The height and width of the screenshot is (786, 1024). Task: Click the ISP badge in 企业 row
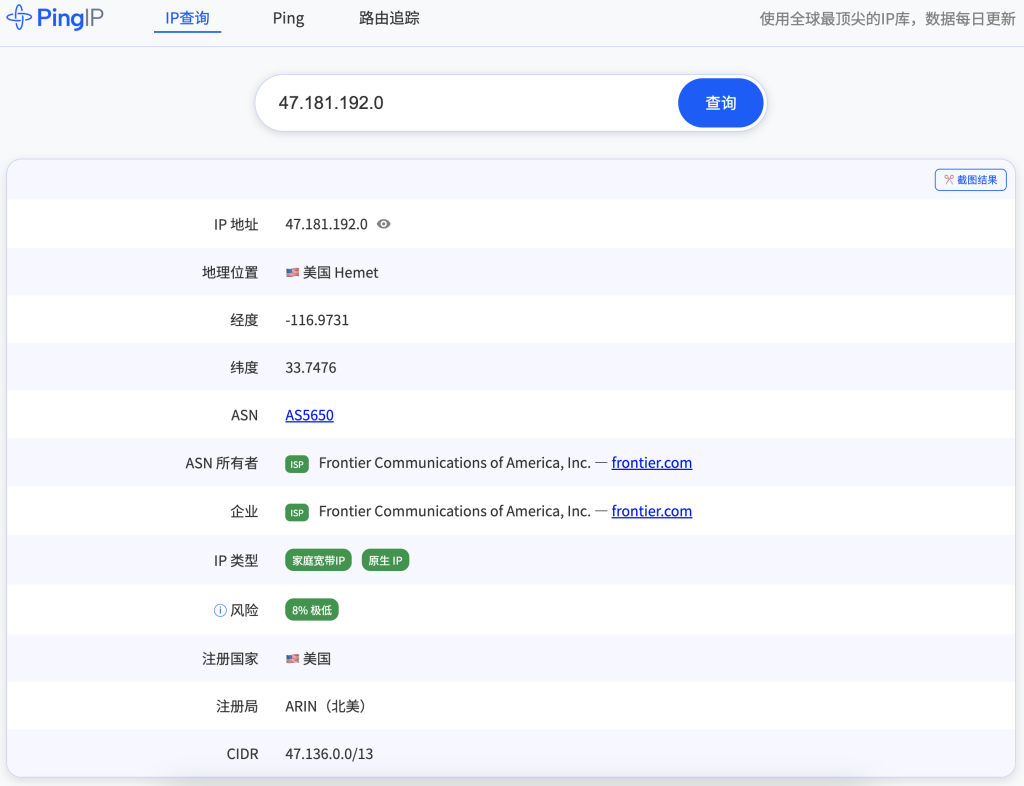click(x=297, y=512)
